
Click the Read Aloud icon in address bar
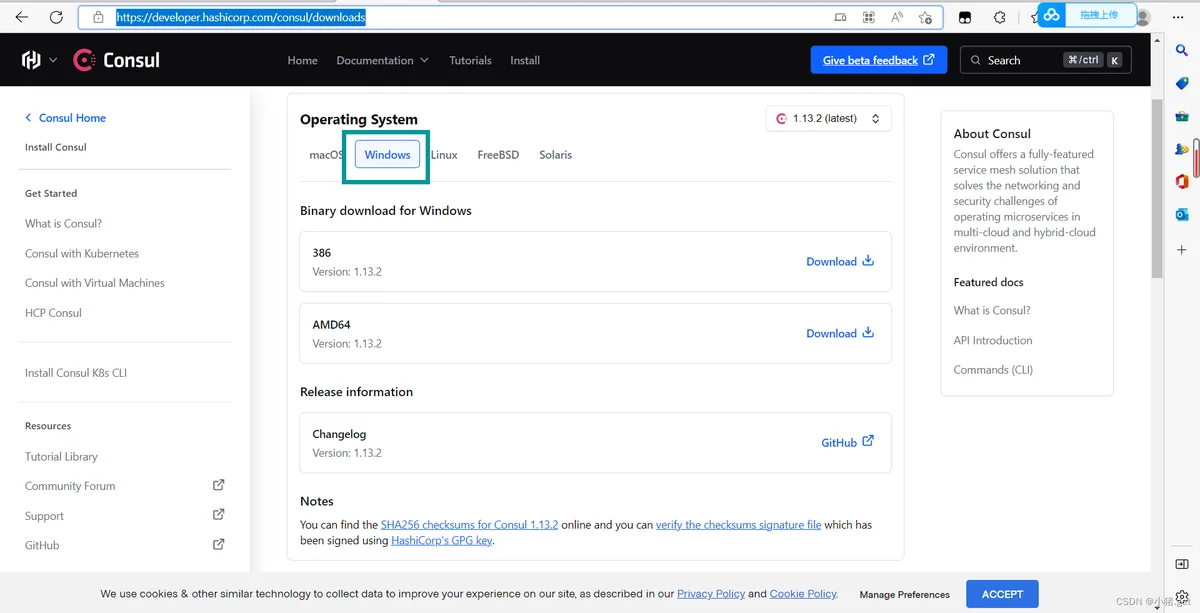click(x=897, y=17)
